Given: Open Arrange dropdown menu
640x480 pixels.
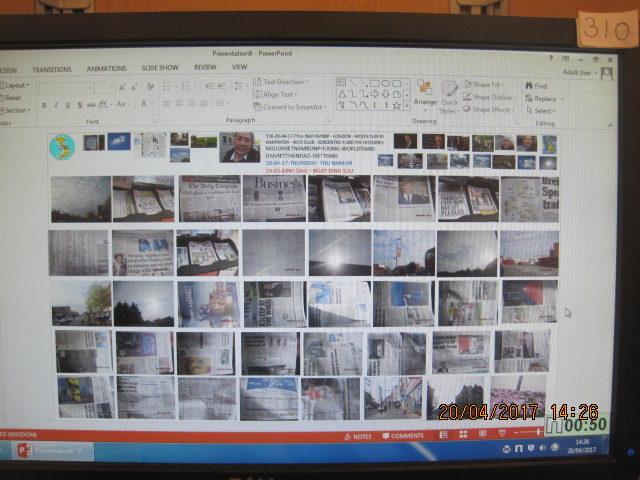Looking at the screenshot, I should coord(425,96).
